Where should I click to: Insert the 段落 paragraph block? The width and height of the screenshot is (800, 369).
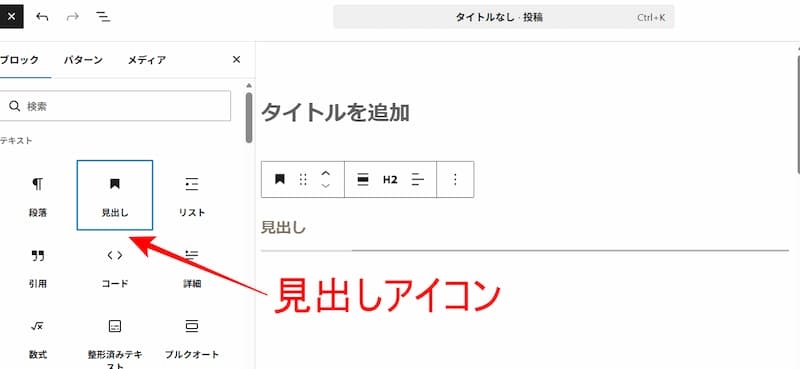[38, 195]
